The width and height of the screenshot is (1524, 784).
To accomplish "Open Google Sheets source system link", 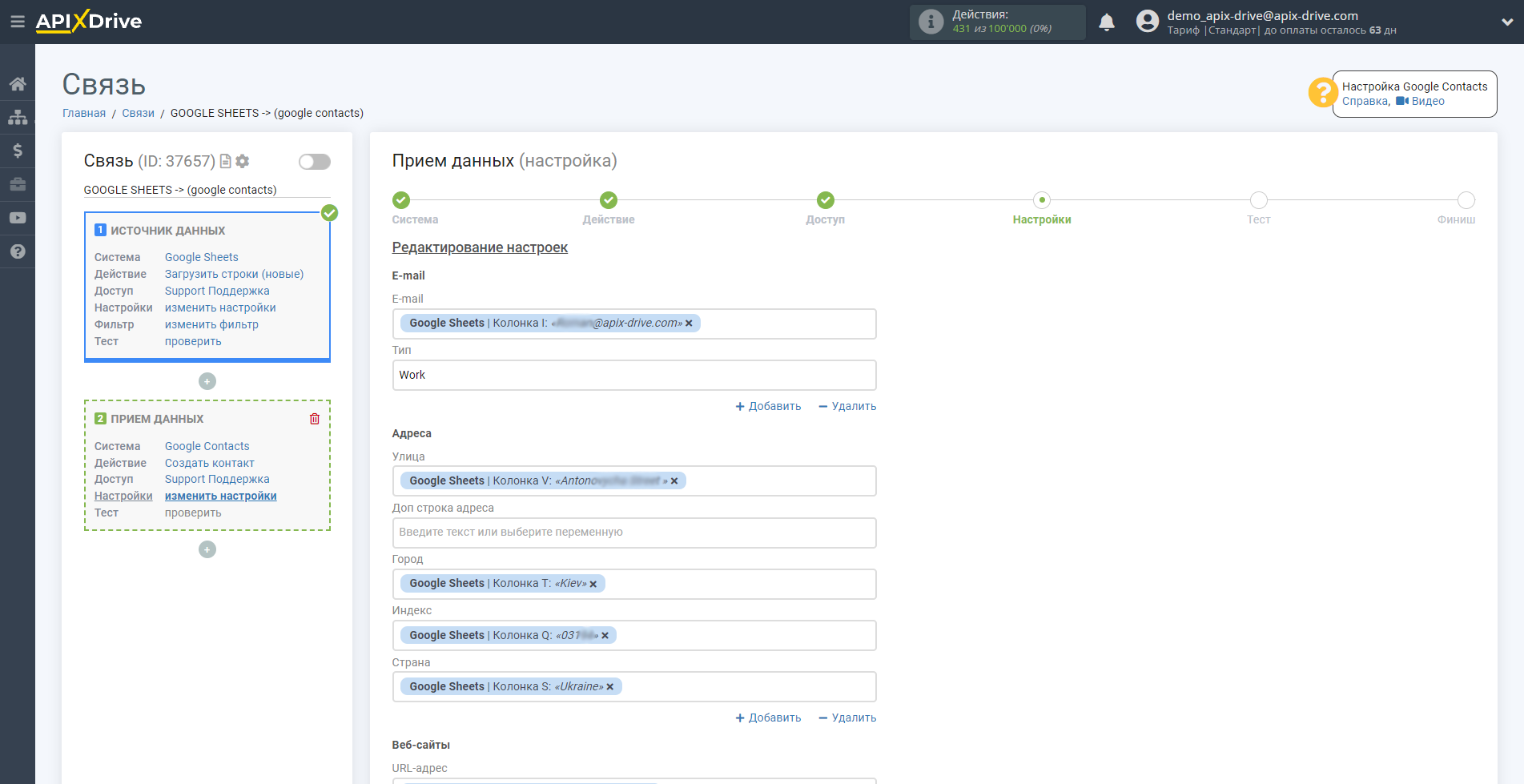I will coord(202,258).
